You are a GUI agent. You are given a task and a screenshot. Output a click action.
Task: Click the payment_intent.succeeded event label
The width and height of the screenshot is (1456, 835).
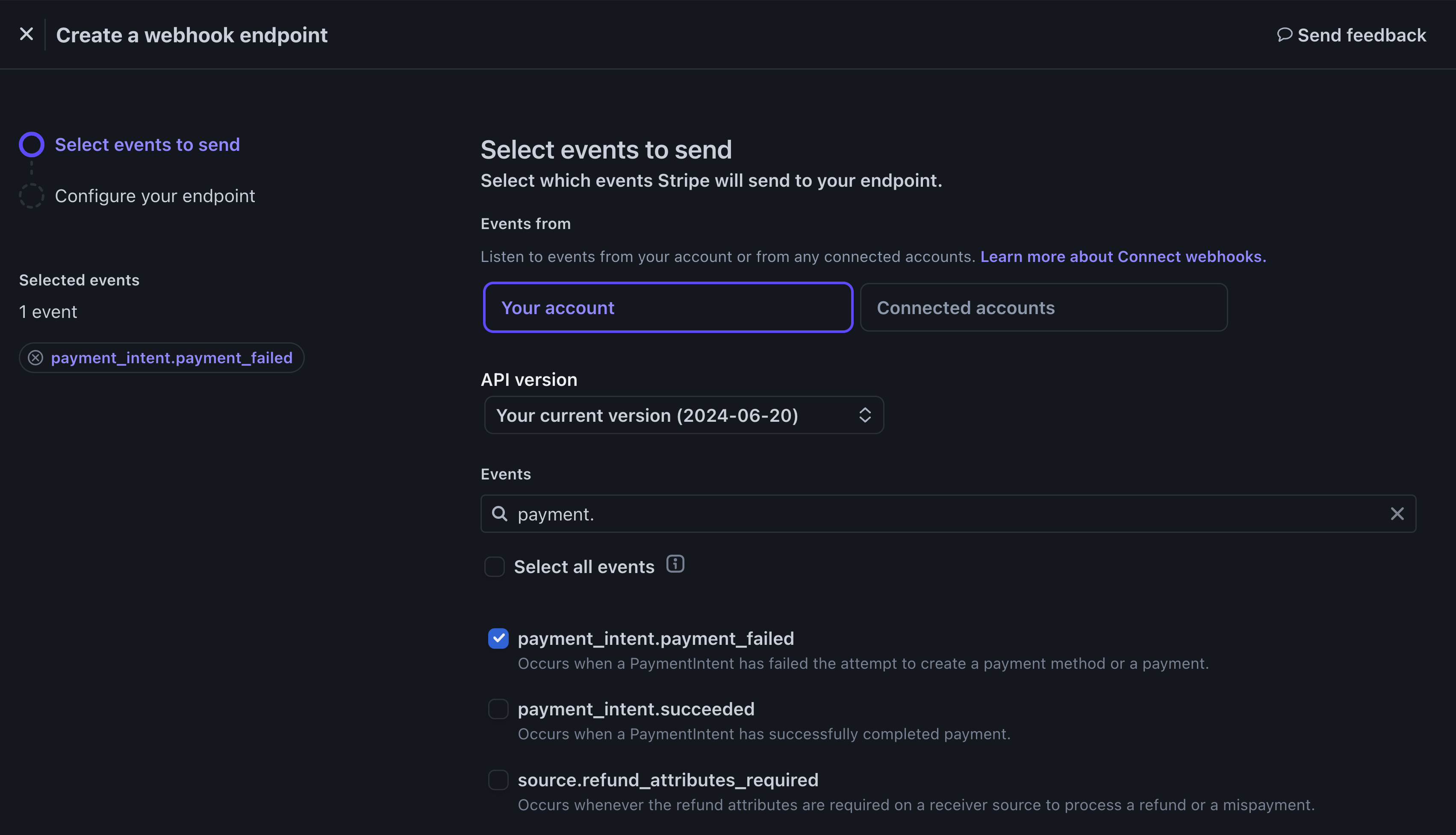click(636, 709)
